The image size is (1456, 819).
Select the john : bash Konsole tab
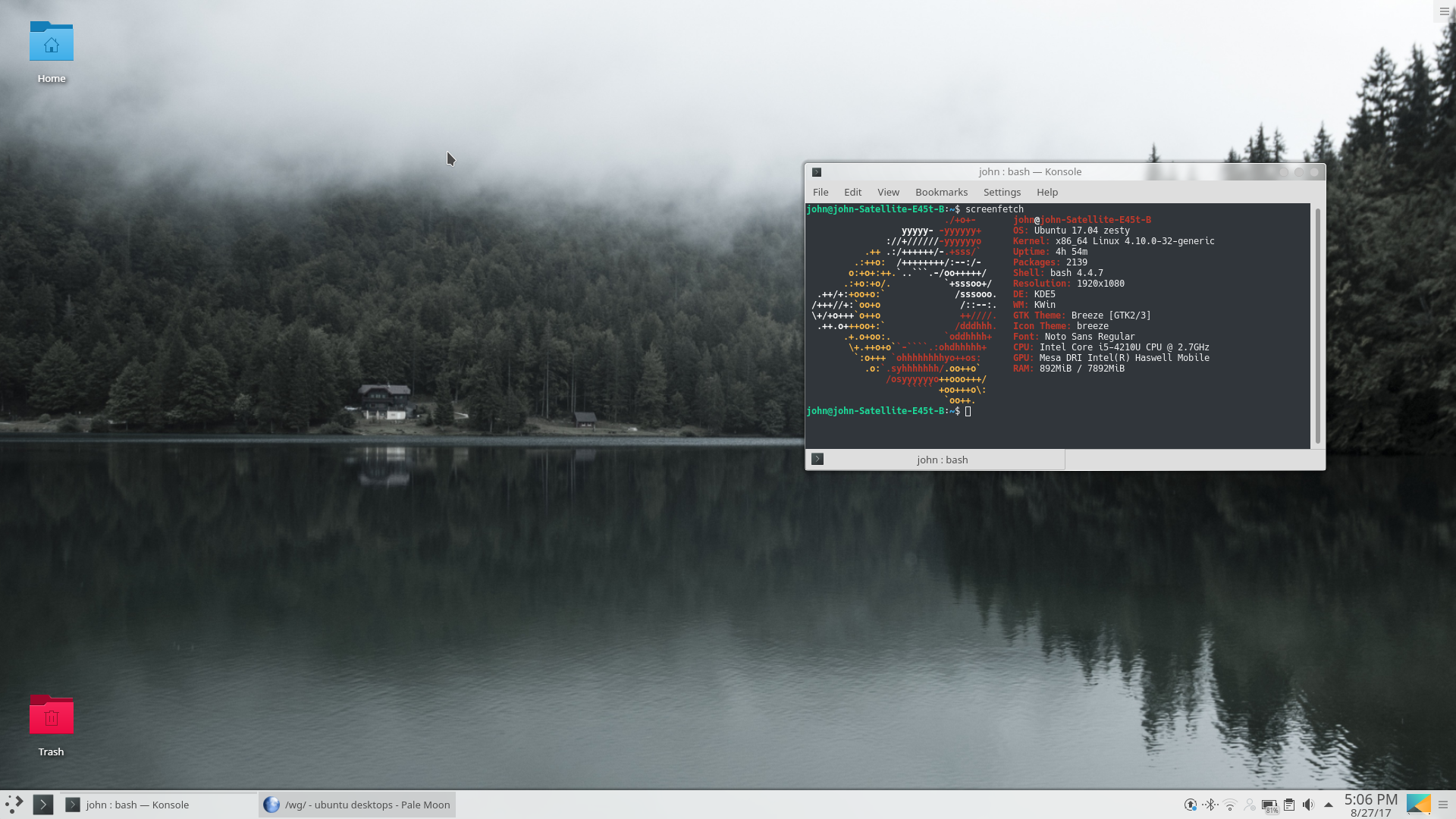click(x=935, y=460)
